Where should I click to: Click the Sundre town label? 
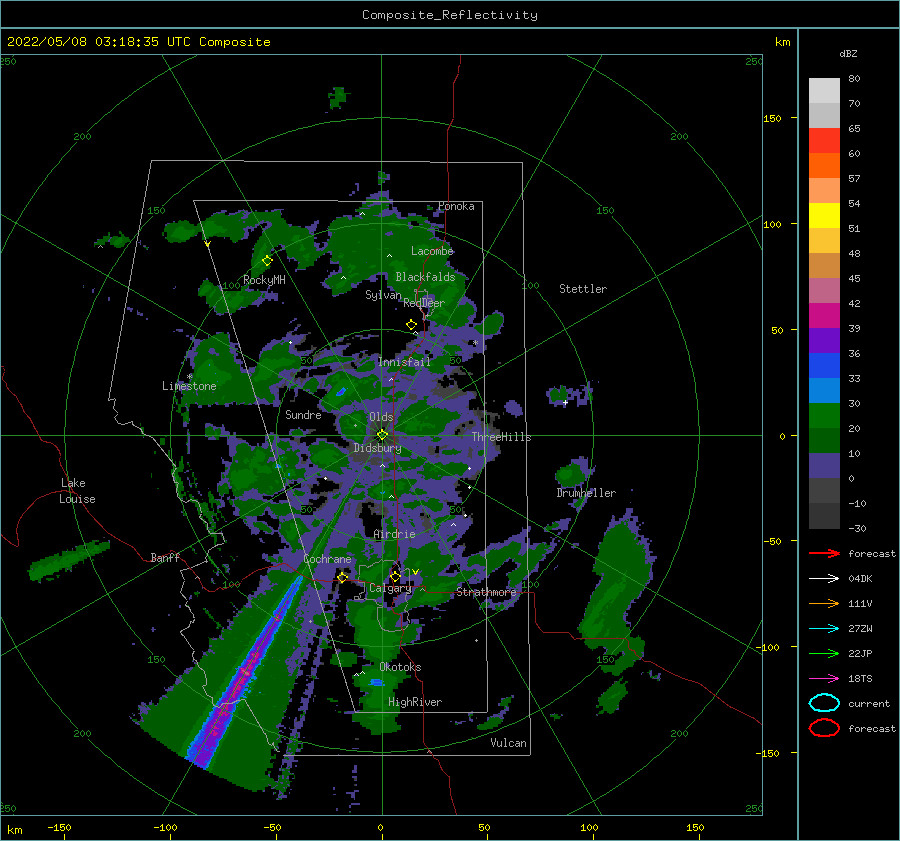tap(303, 415)
